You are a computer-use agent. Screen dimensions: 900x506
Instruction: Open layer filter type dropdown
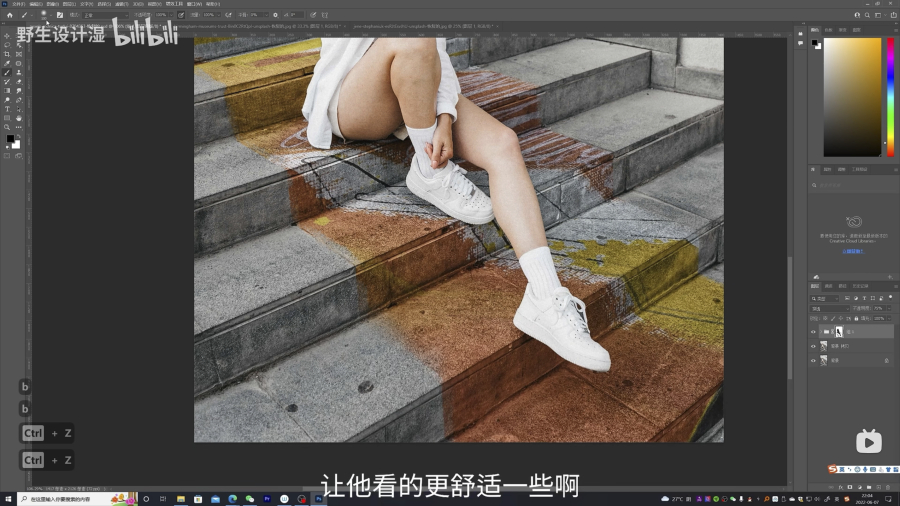[x=824, y=298]
